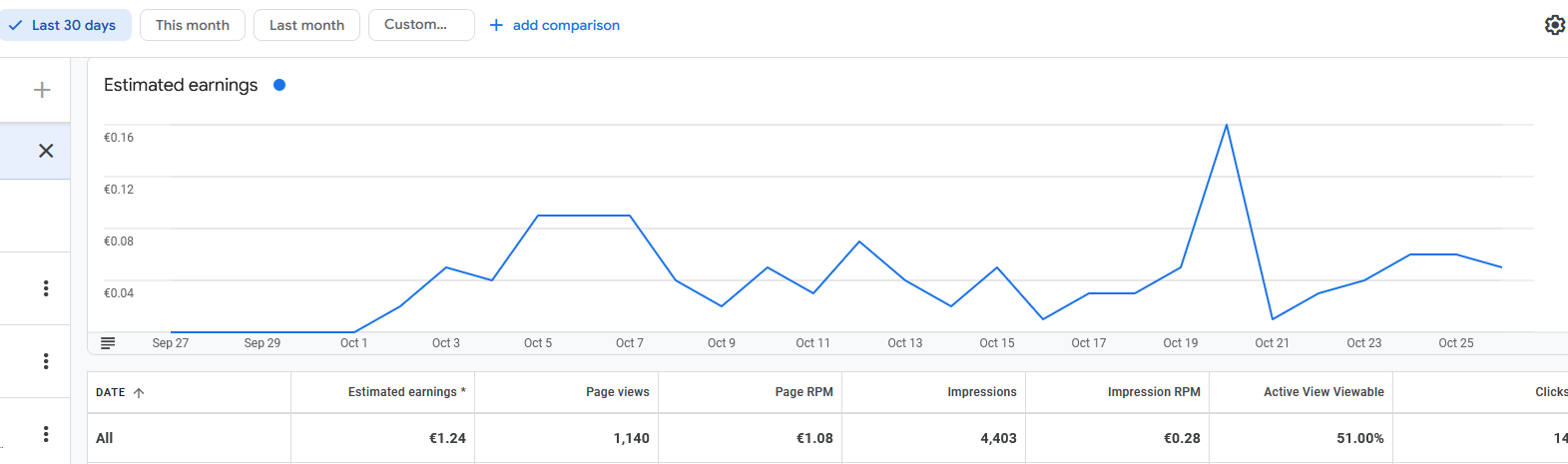The height and width of the screenshot is (464, 1568).
Task: Select the Last 30 days range
Action: [64, 25]
